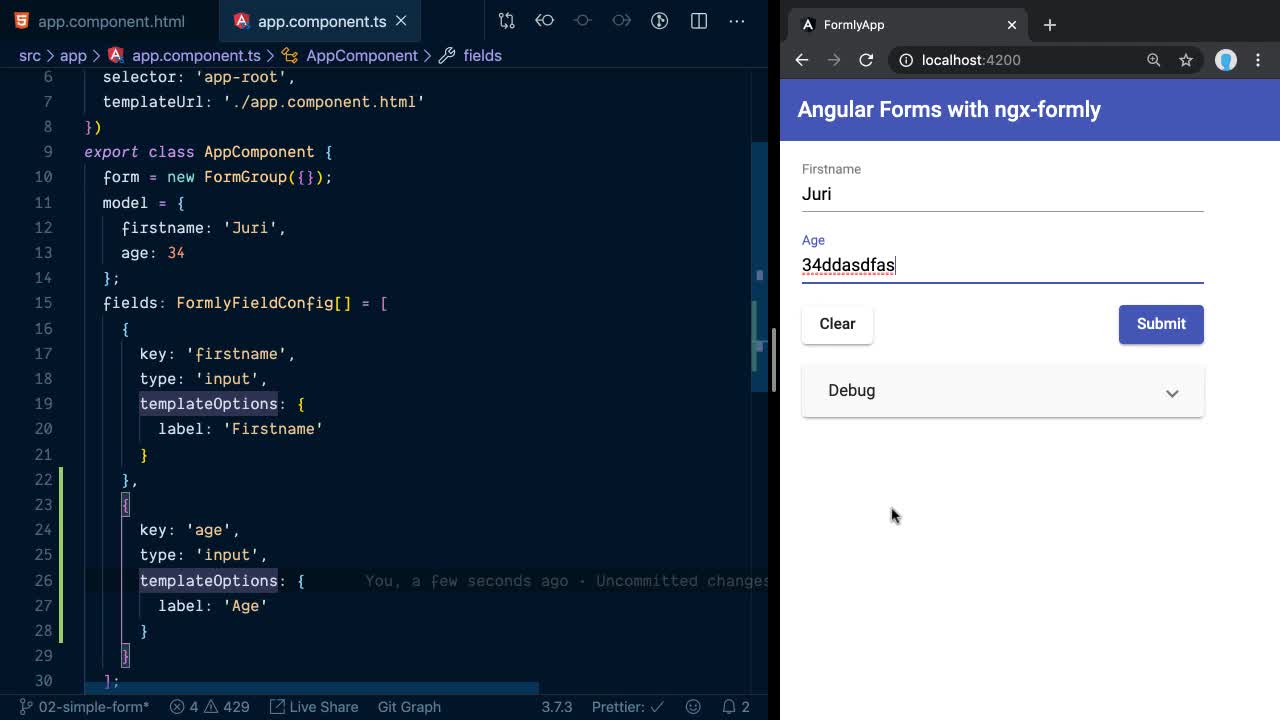1280x720 pixels.
Task: Open changes compare icon in editor toolbar
Action: [x=507, y=21]
